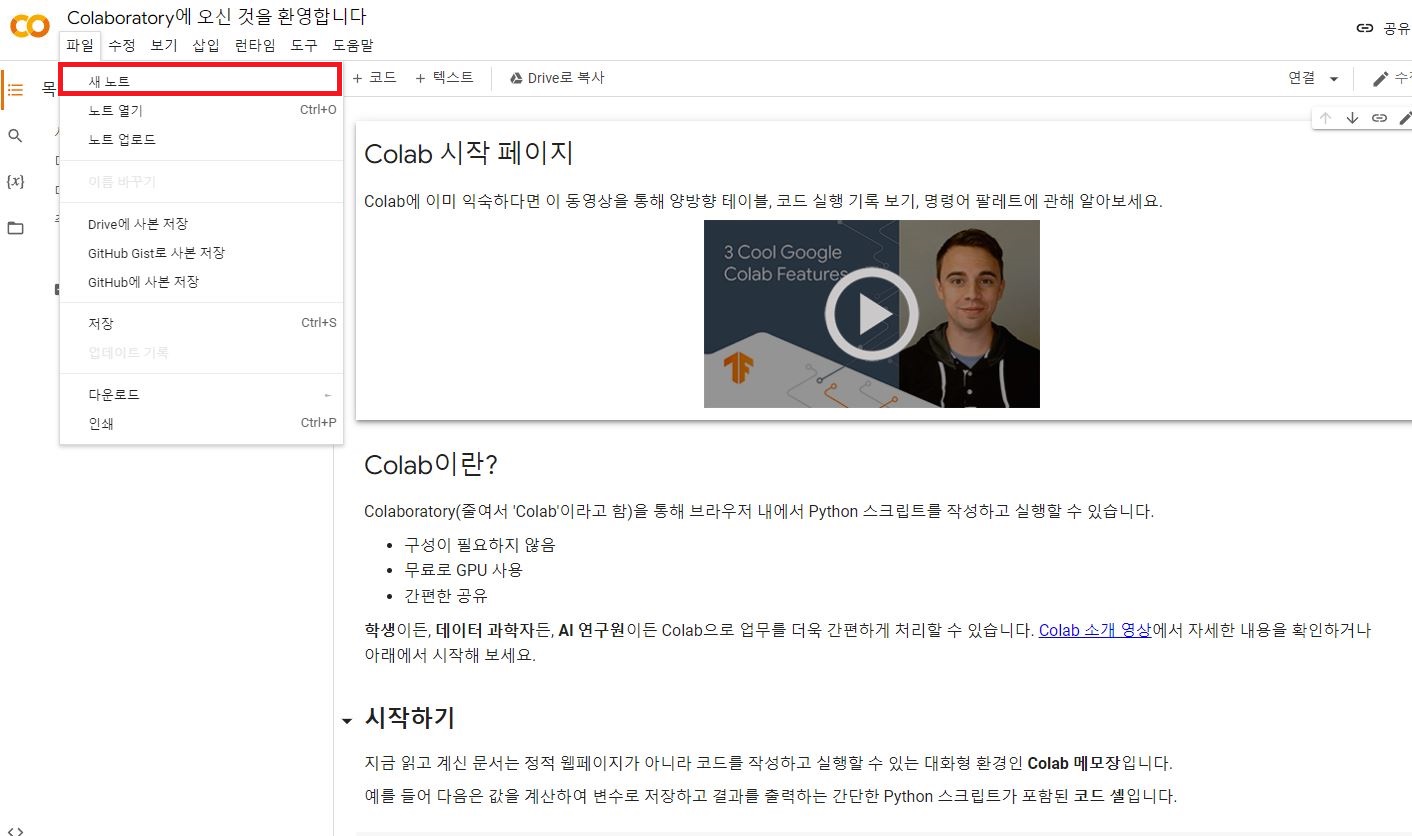Click the Colab CO logo
1412x836 pixels.
pos(30,27)
